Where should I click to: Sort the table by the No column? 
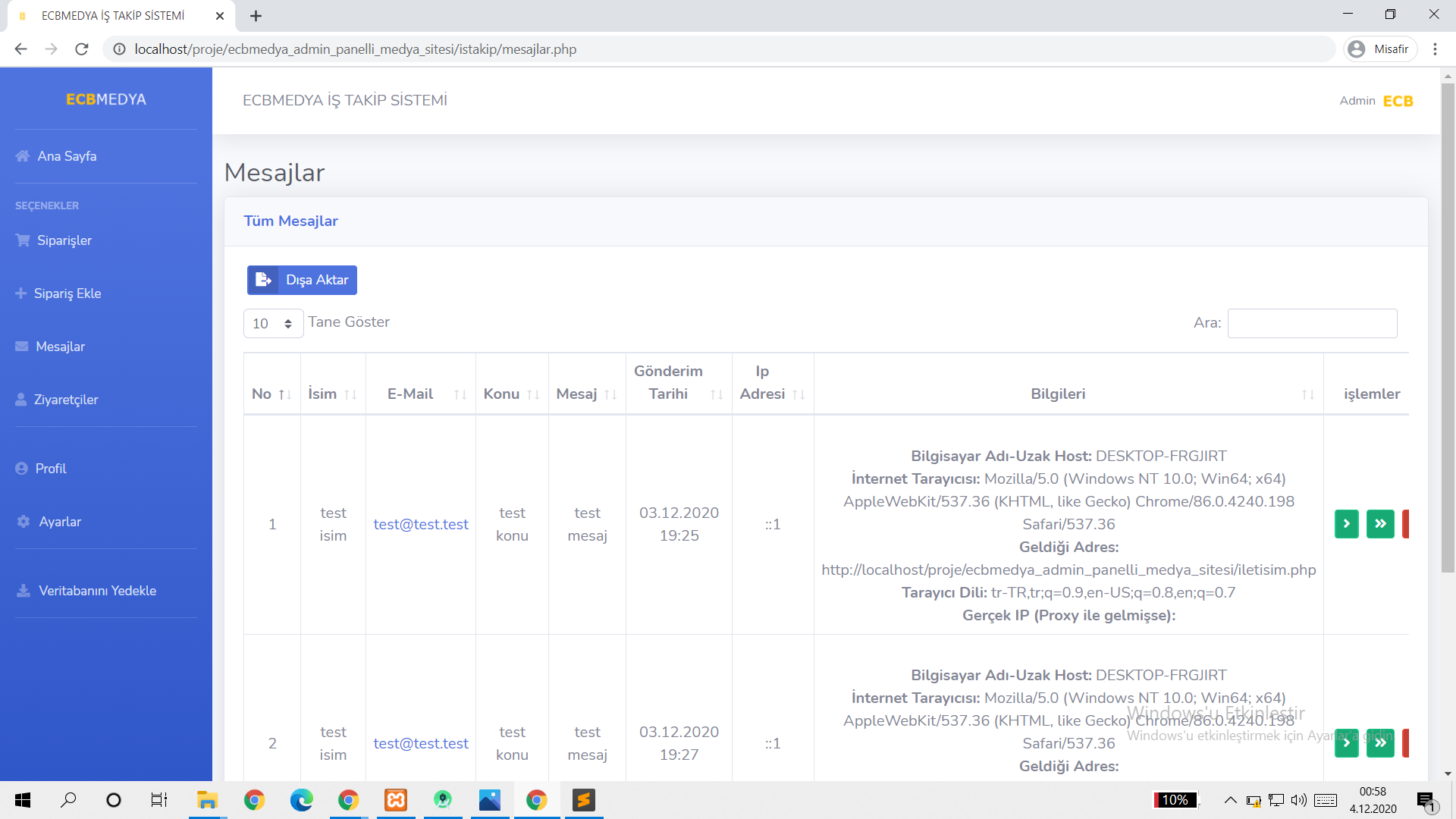click(271, 394)
